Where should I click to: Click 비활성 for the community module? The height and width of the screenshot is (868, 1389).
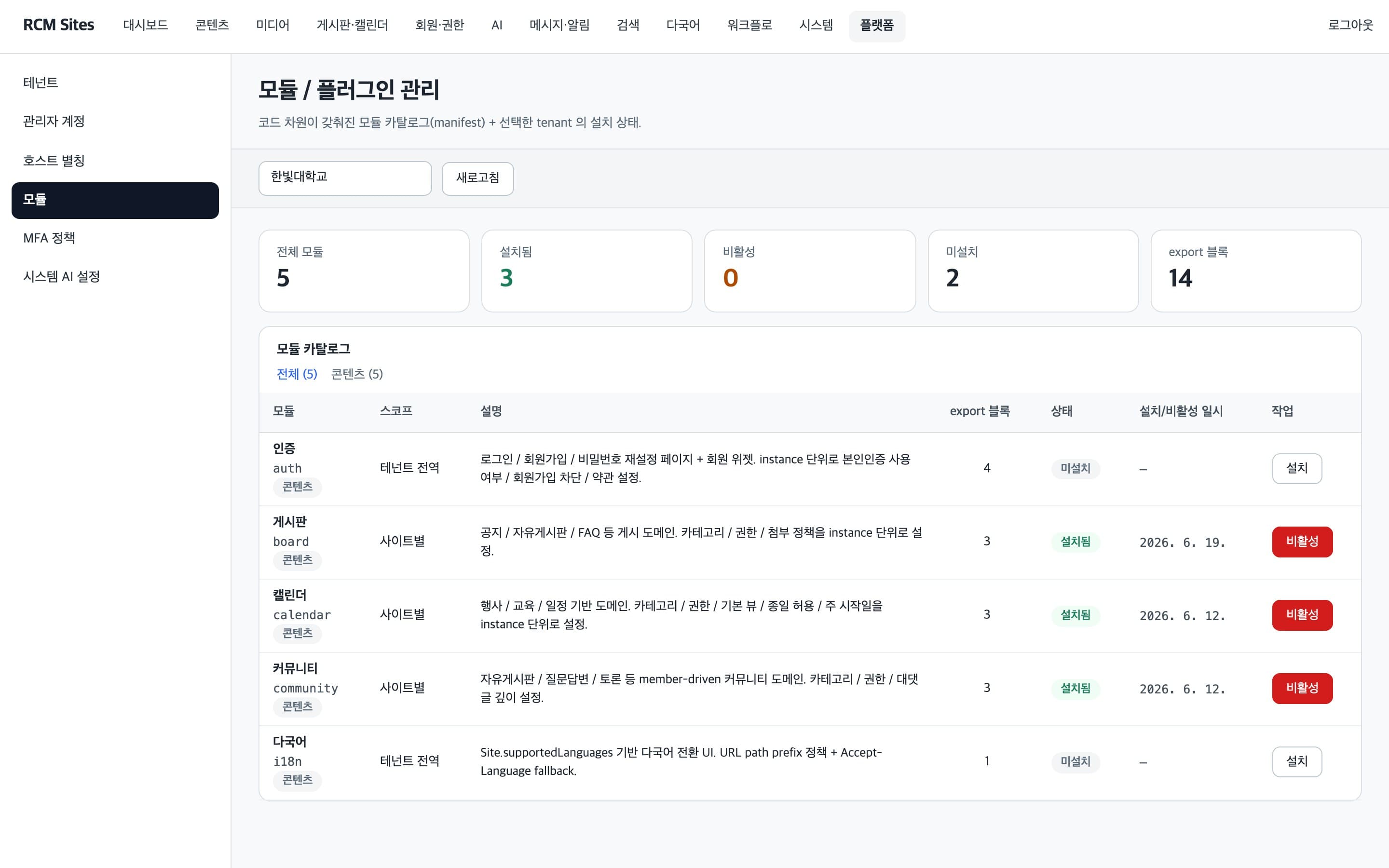[x=1302, y=688]
